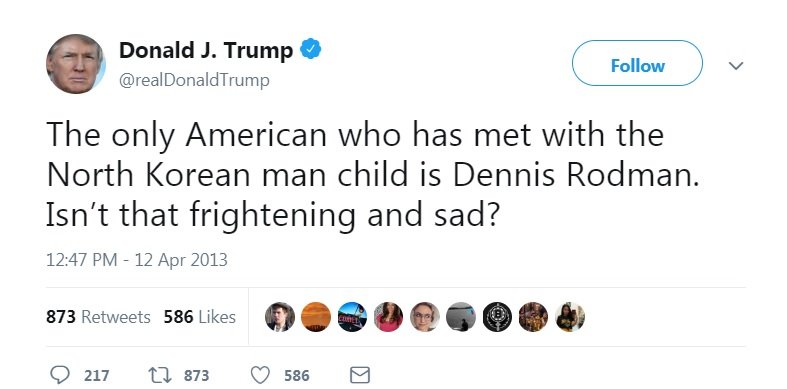
Task: Click the blue verified badge
Action: click(310, 49)
